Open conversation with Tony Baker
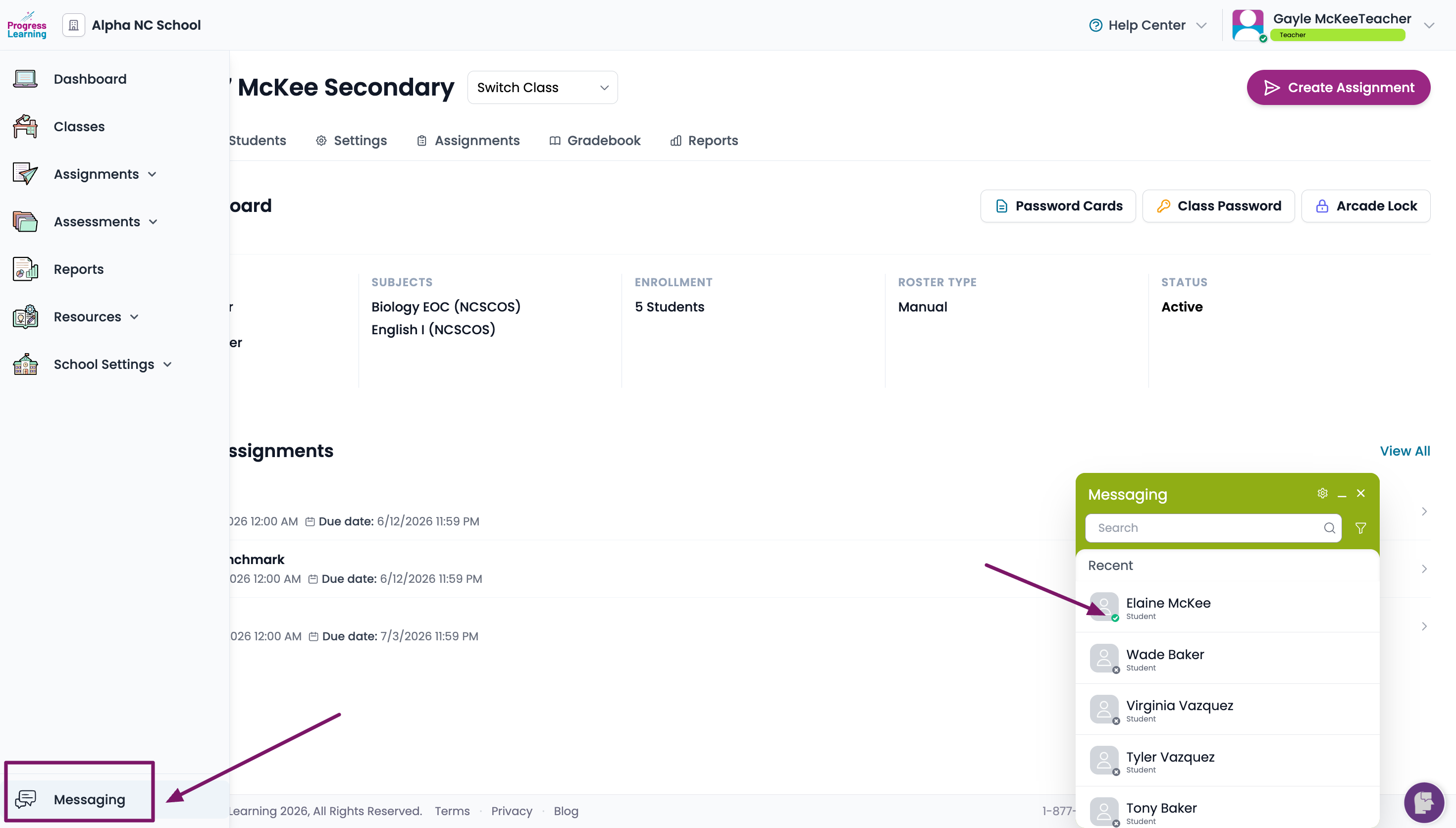The height and width of the screenshot is (828, 1456). click(x=1228, y=808)
